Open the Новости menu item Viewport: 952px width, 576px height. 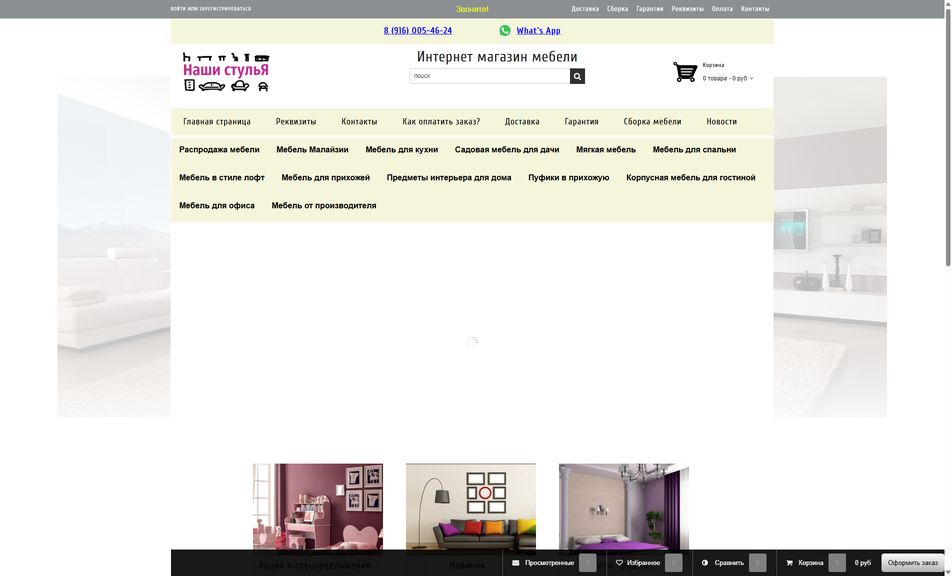pyautogui.click(x=721, y=121)
